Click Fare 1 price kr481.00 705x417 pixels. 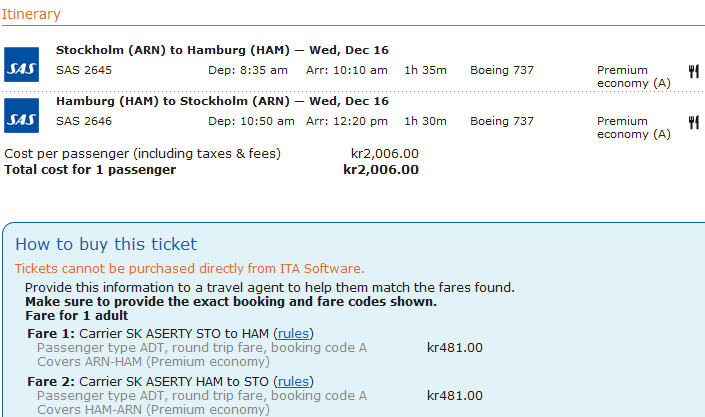(454, 348)
